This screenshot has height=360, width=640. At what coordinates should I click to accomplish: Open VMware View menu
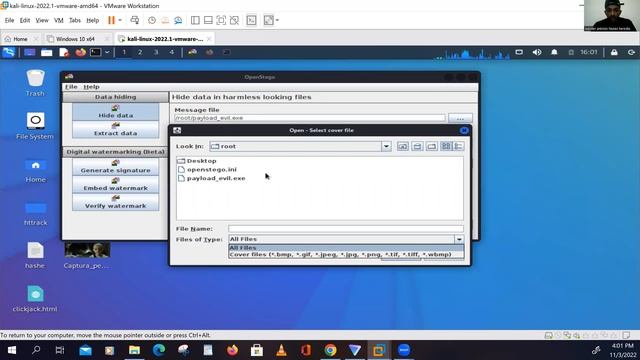point(42,20)
